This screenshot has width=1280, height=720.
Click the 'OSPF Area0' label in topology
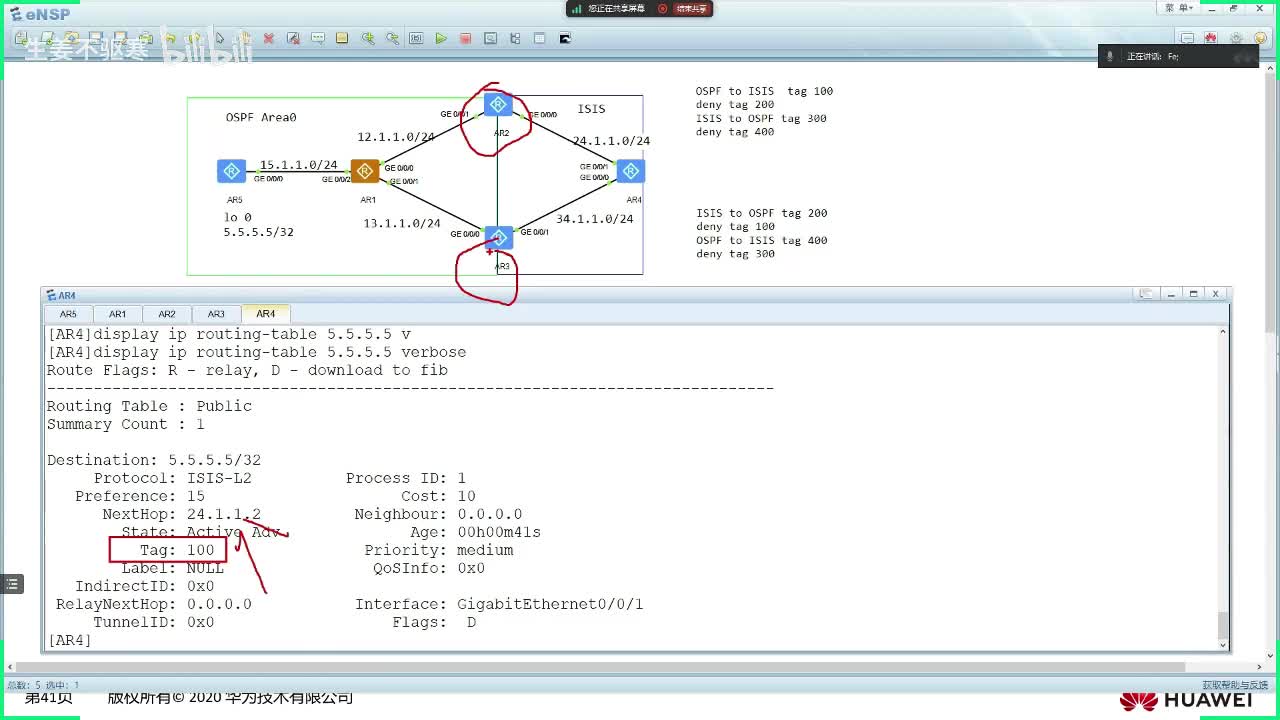(261, 117)
